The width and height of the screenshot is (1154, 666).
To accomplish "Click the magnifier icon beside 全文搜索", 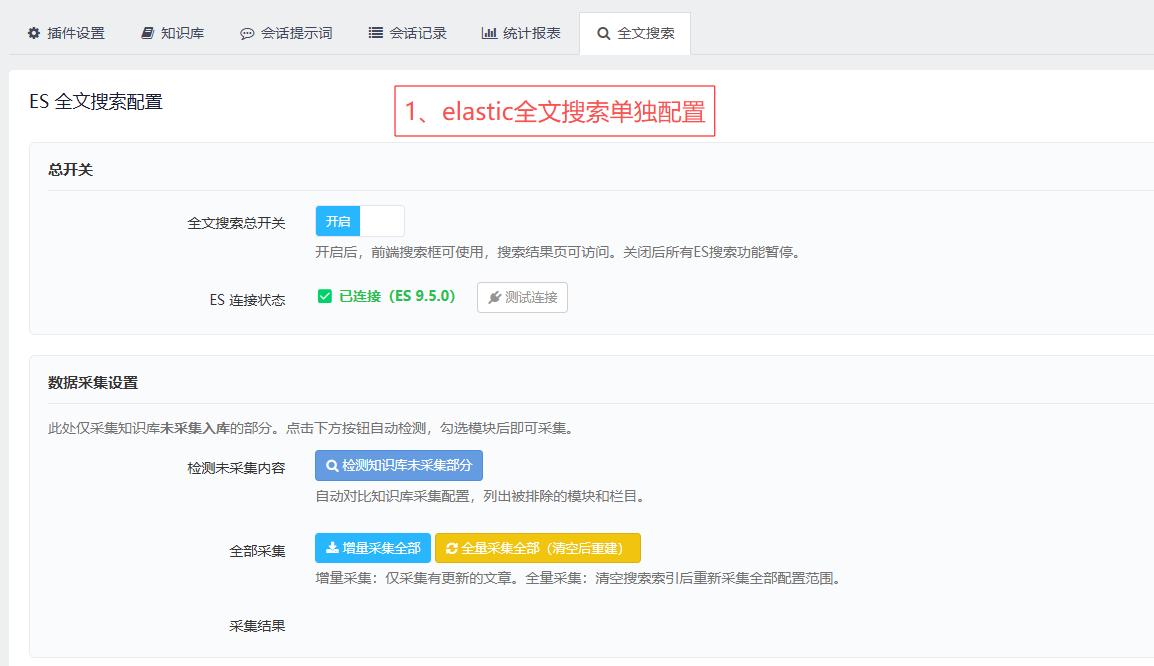I will [x=603, y=34].
